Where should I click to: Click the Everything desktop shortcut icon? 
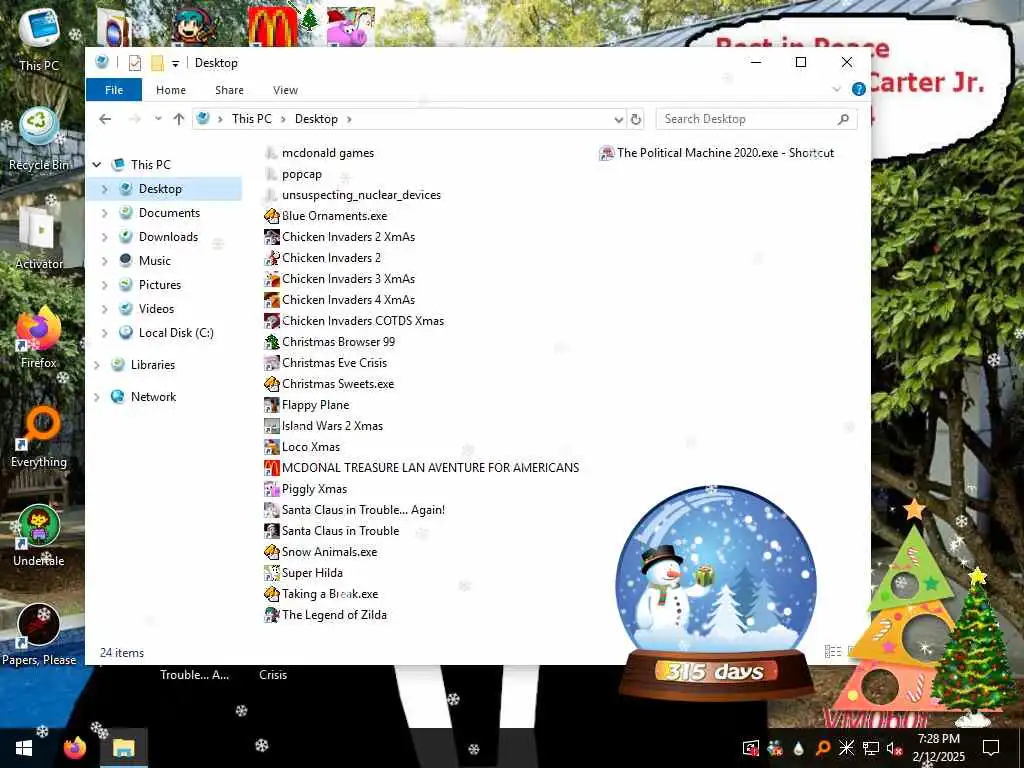[41, 427]
